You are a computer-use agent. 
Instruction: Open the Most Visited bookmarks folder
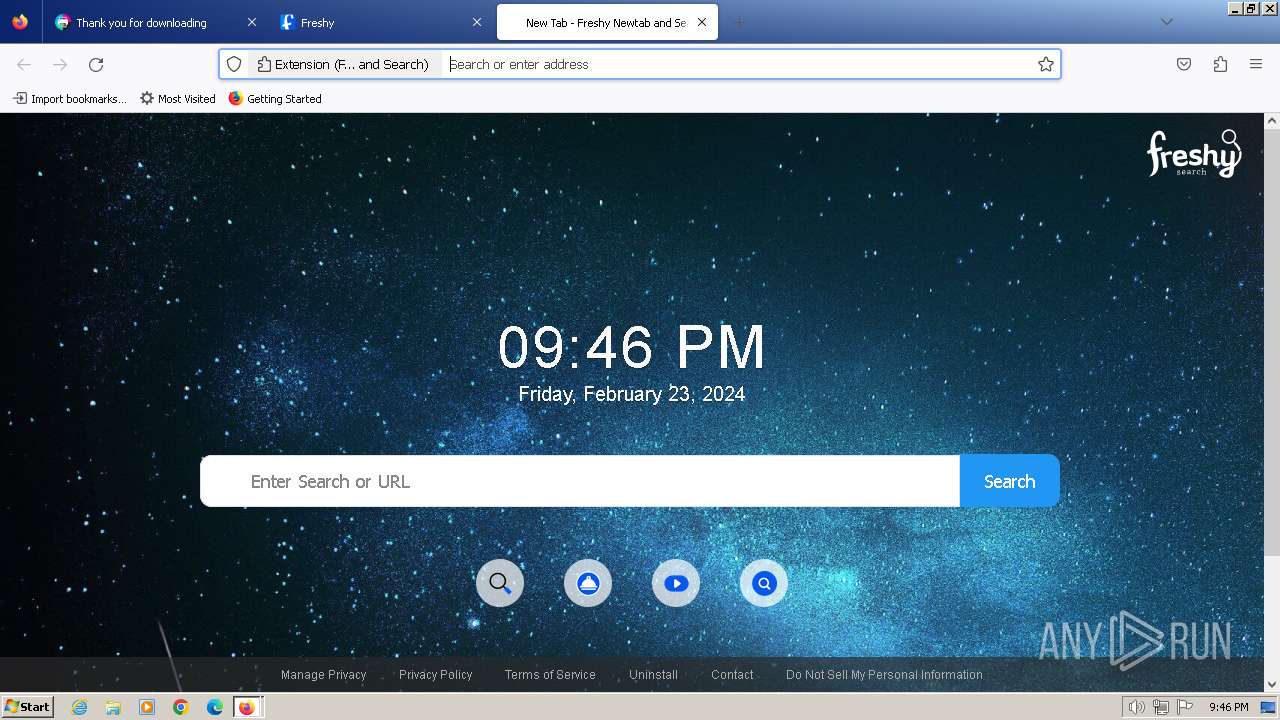click(x=178, y=99)
